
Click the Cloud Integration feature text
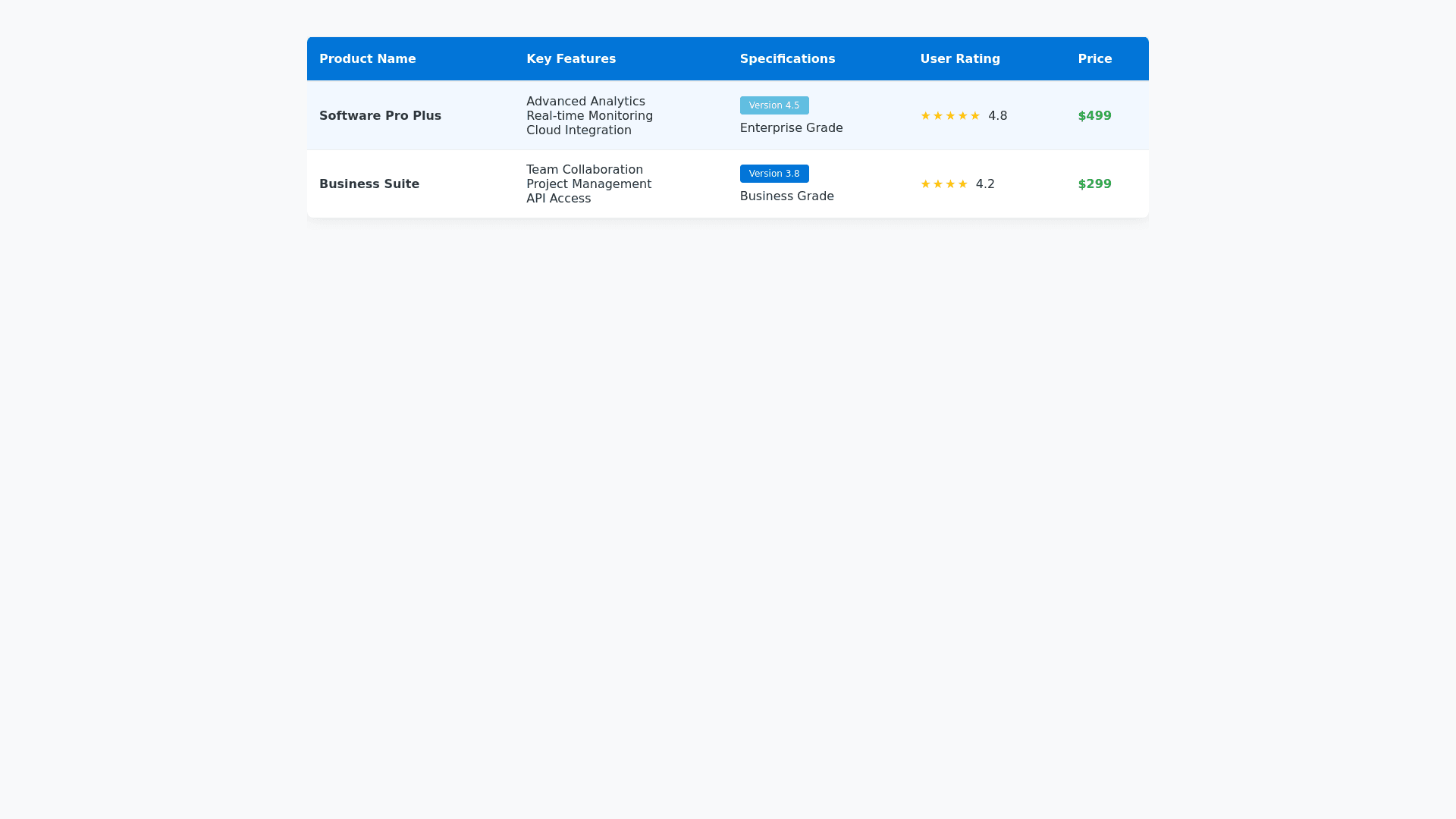[578, 130]
